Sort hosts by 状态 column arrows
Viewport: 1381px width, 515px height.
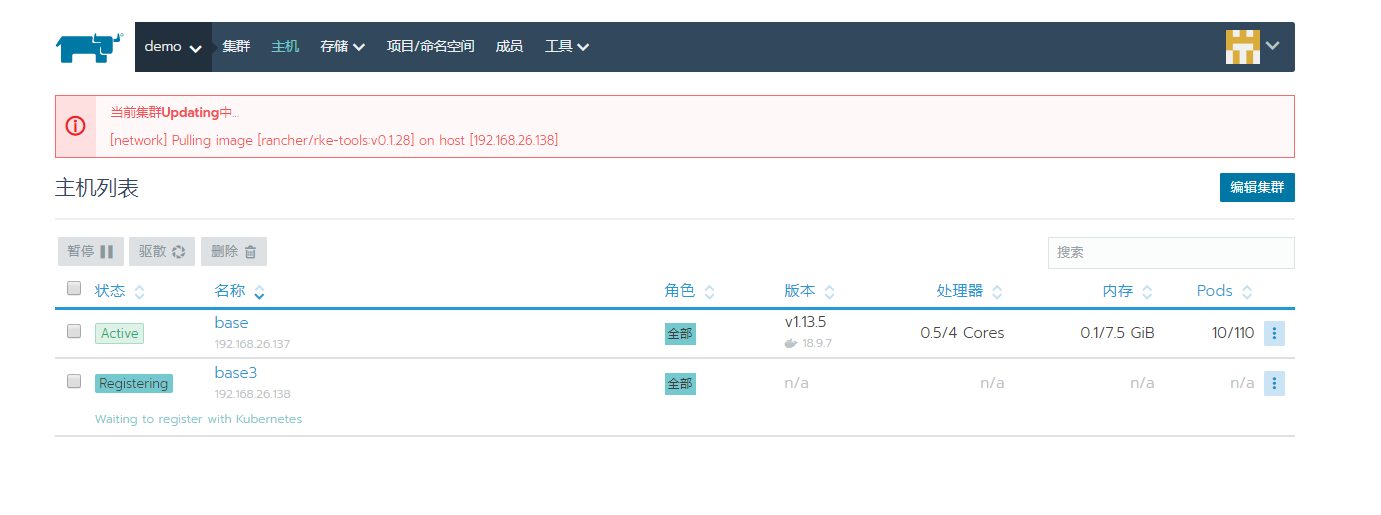coord(139,292)
